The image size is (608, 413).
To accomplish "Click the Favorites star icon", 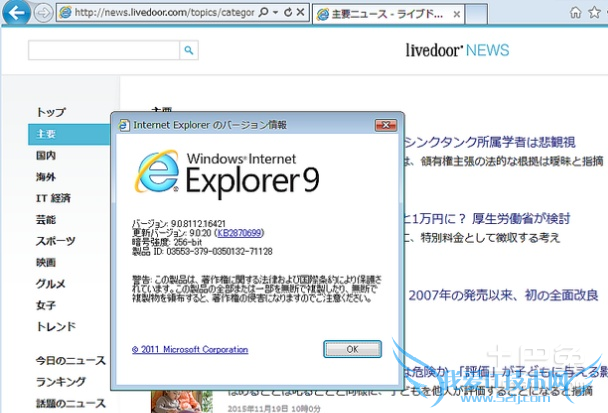I will tap(594, 13).
